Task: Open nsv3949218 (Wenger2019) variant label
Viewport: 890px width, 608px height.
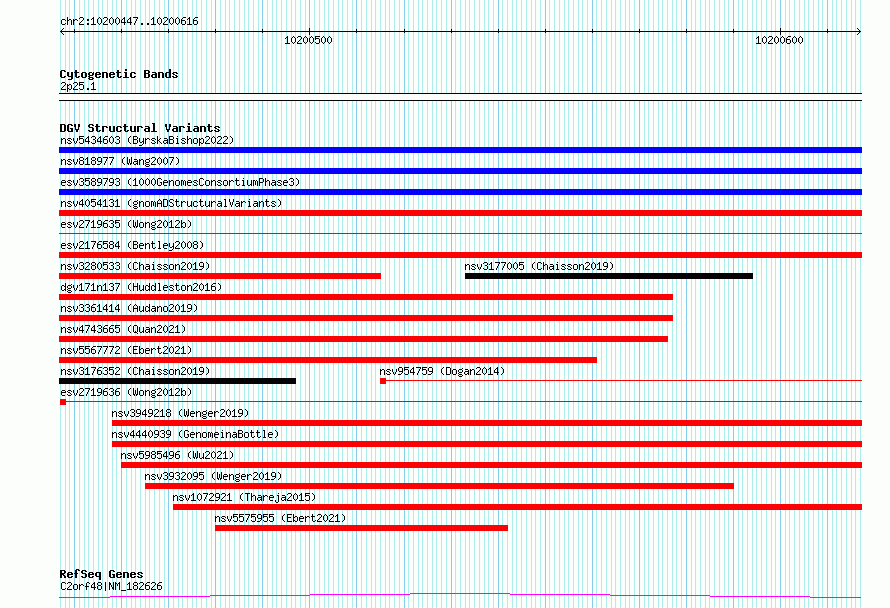Action: [180, 413]
